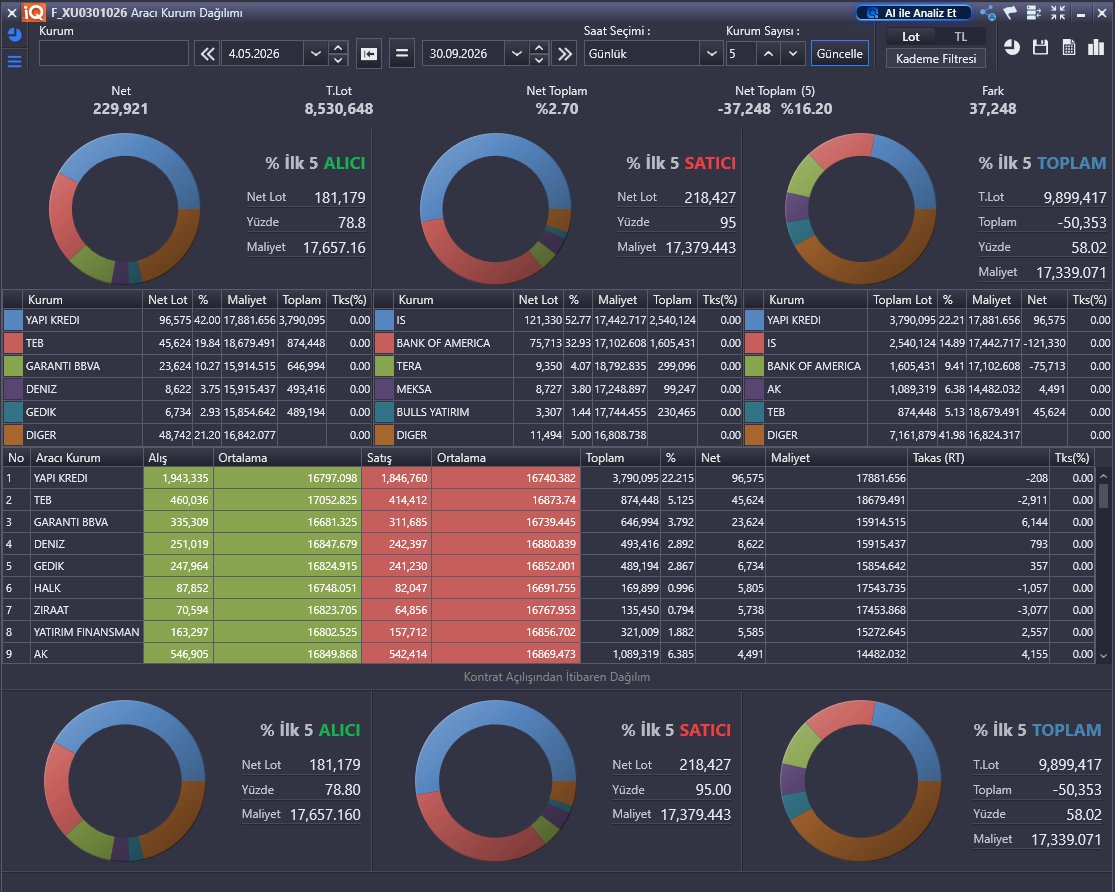1115x892 pixels.
Task: Jump start date back with double-left arrows
Action: point(208,53)
